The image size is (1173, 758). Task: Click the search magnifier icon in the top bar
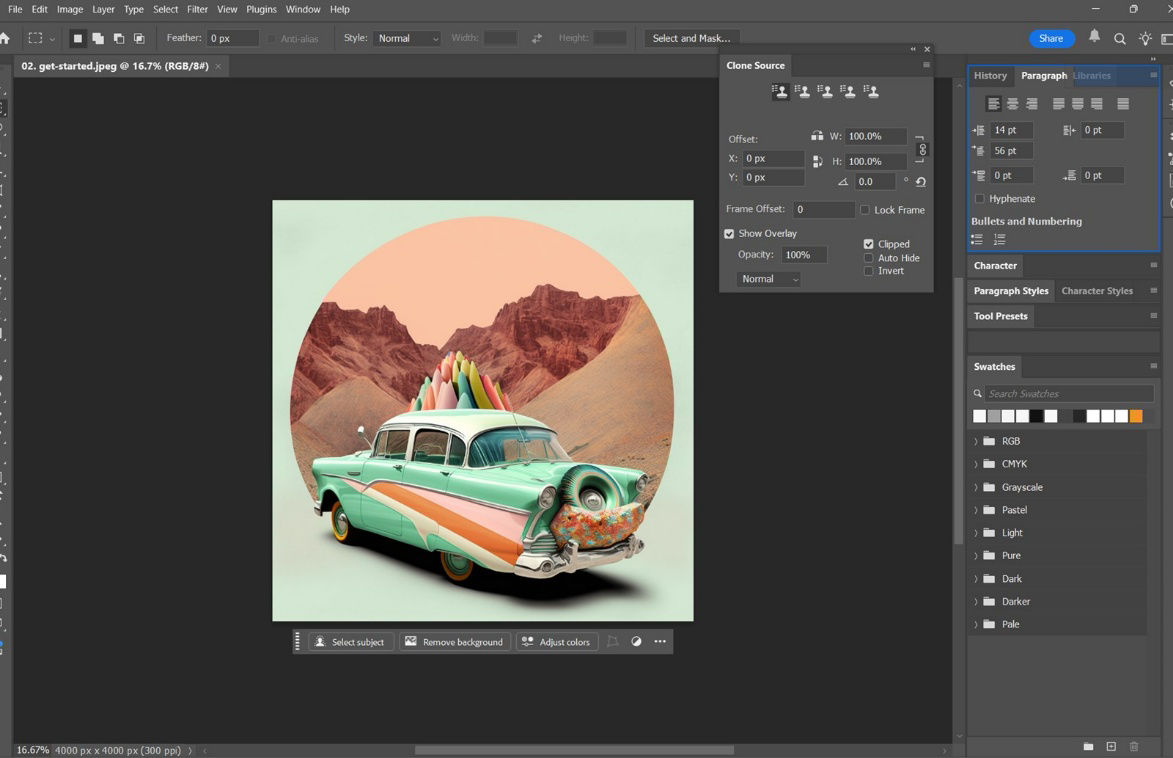point(1120,38)
